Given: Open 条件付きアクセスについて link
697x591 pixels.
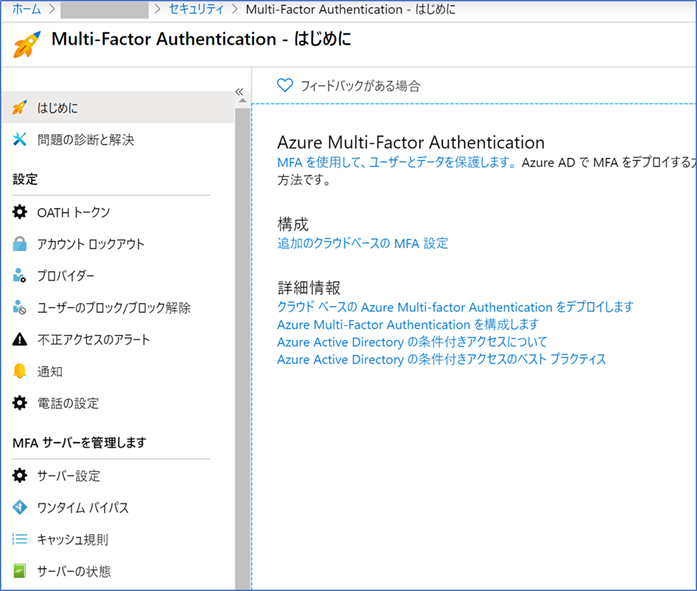Looking at the screenshot, I should pos(412,342).
